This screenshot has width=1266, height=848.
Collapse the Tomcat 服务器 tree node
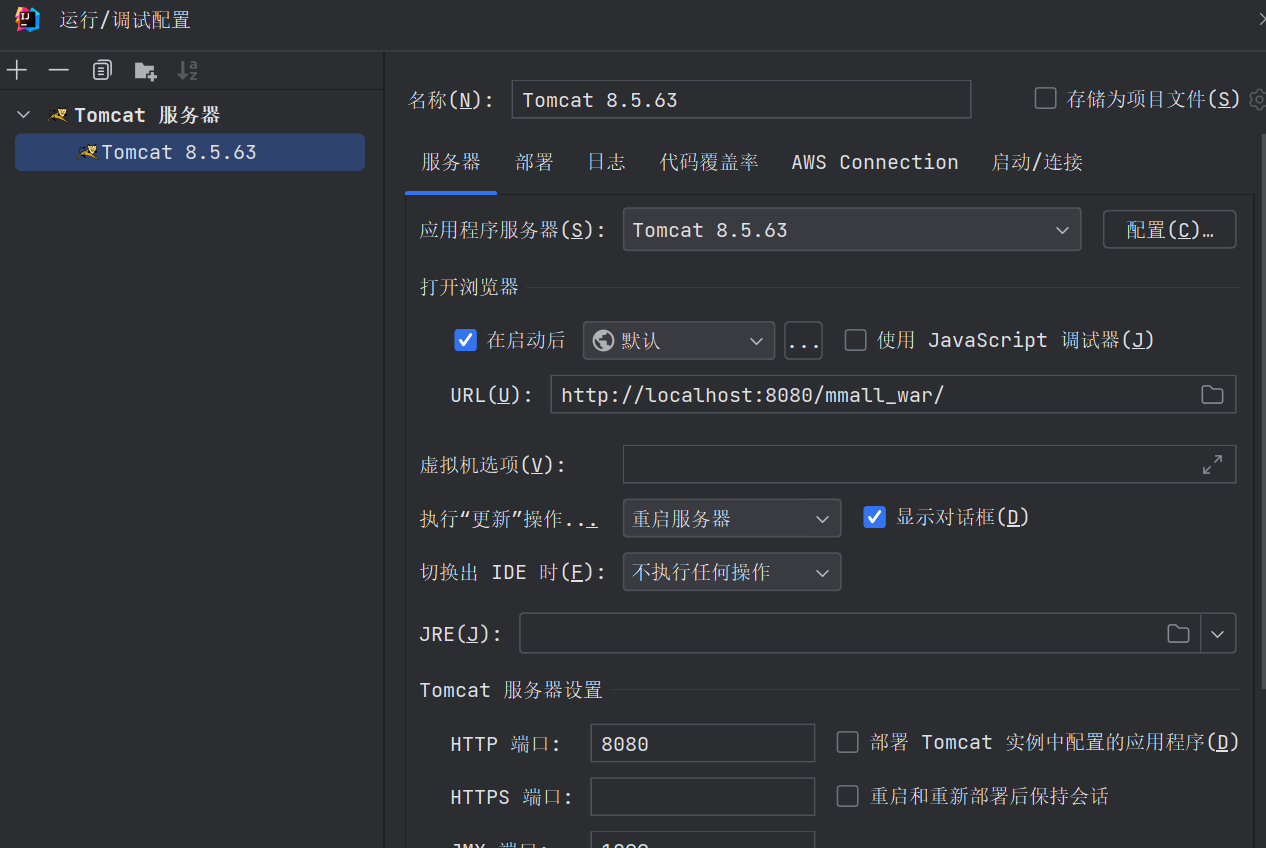pos(24,115)
